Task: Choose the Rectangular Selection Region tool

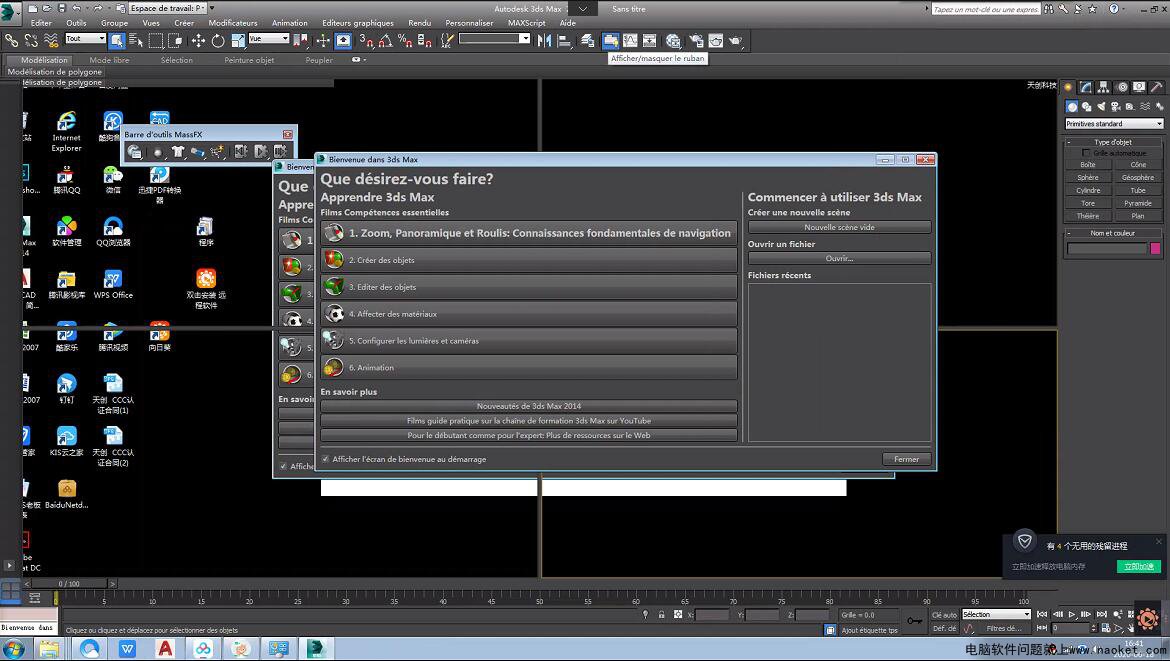Action: click(156, 40)
